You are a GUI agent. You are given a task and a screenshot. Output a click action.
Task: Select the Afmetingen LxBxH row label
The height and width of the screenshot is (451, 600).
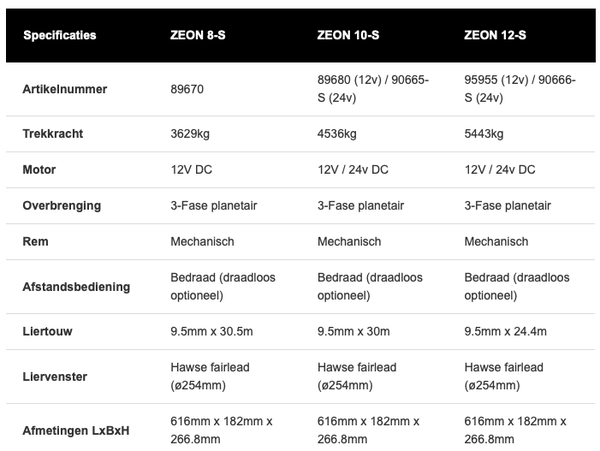(x=76, y=431)
